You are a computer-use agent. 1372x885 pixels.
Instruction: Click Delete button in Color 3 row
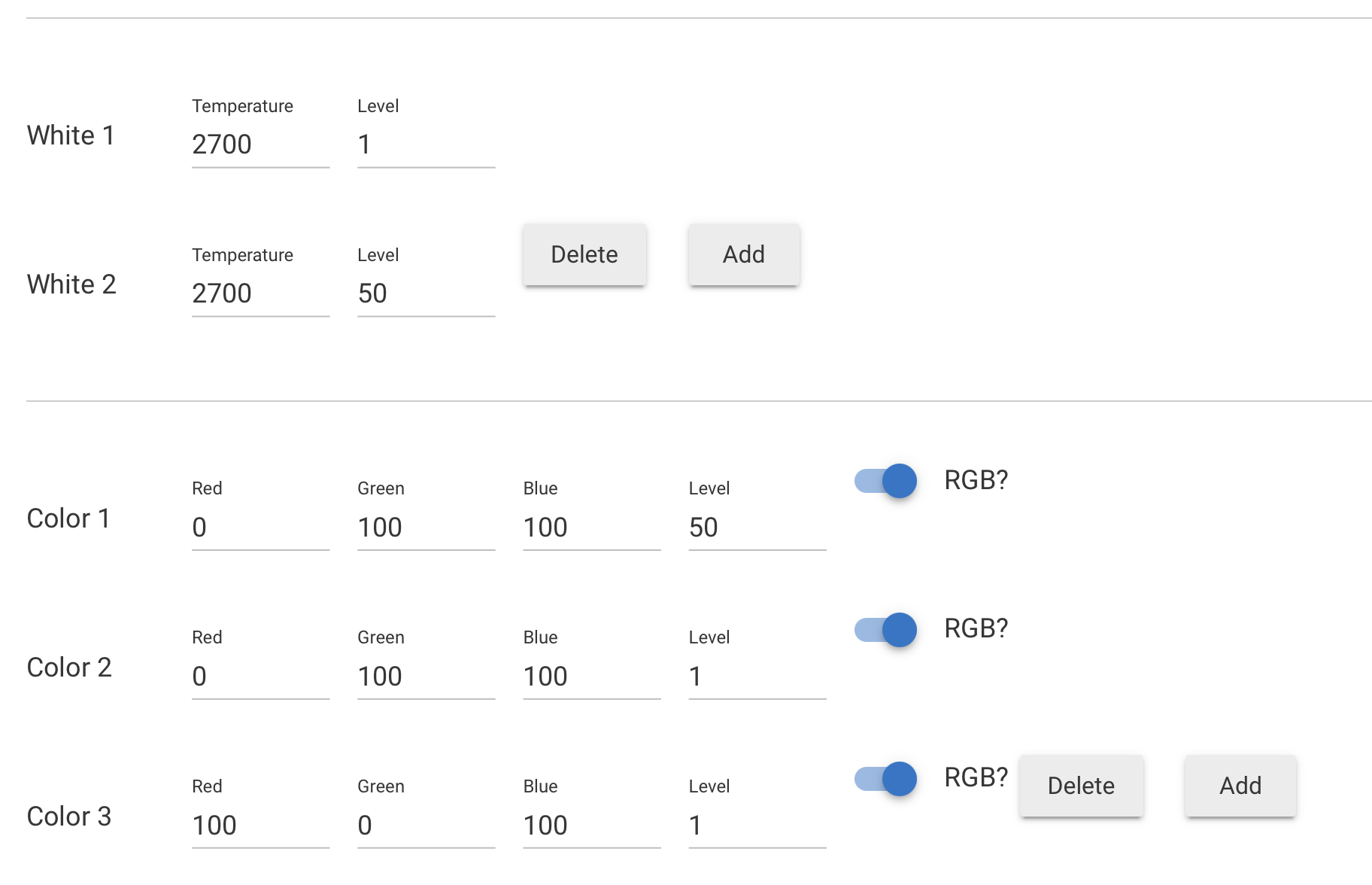1082,786
